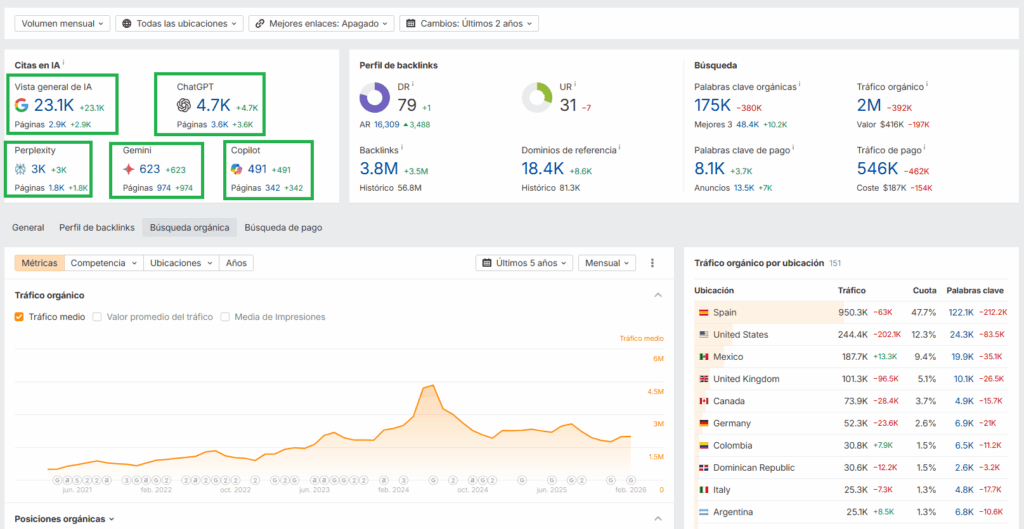Open the Mejores enlaces: Apagado dropdown
The height and width of the screenshot is (529, 1024).
click(x=321, y=24)
